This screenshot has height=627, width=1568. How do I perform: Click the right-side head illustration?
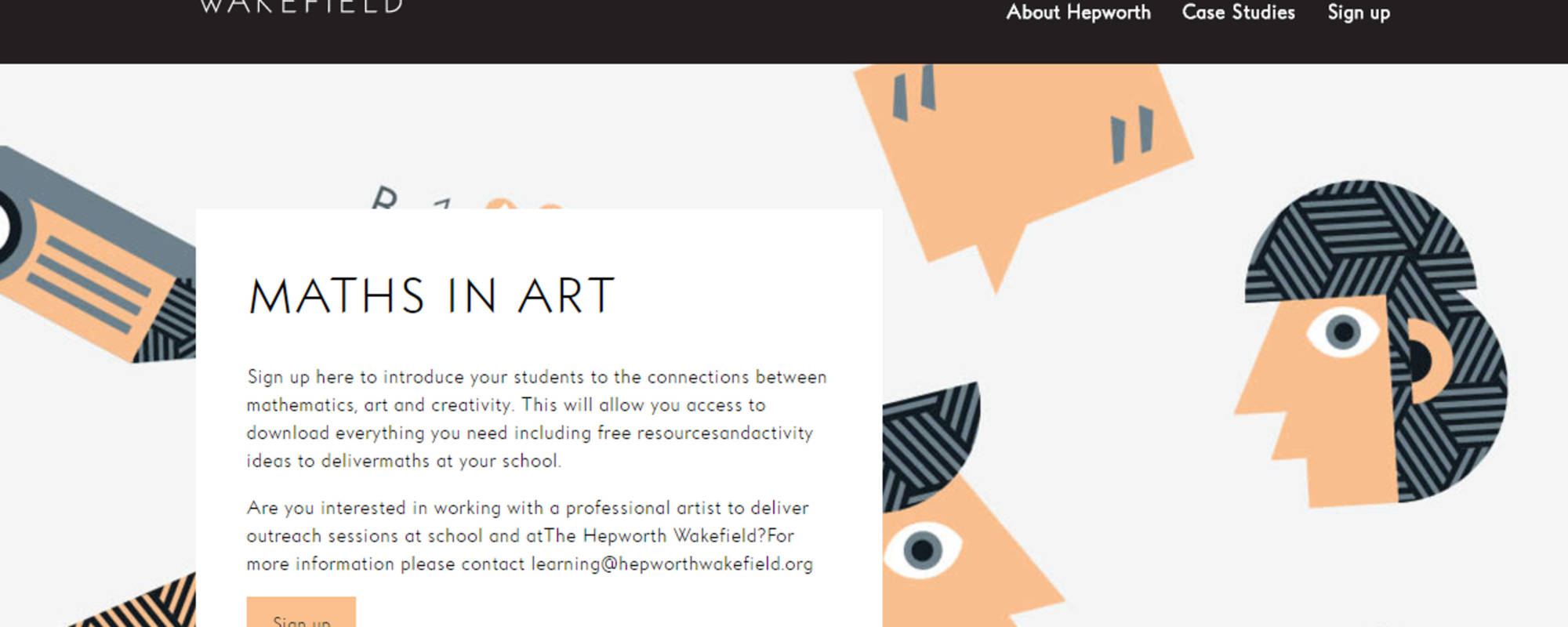point(1372,343)
